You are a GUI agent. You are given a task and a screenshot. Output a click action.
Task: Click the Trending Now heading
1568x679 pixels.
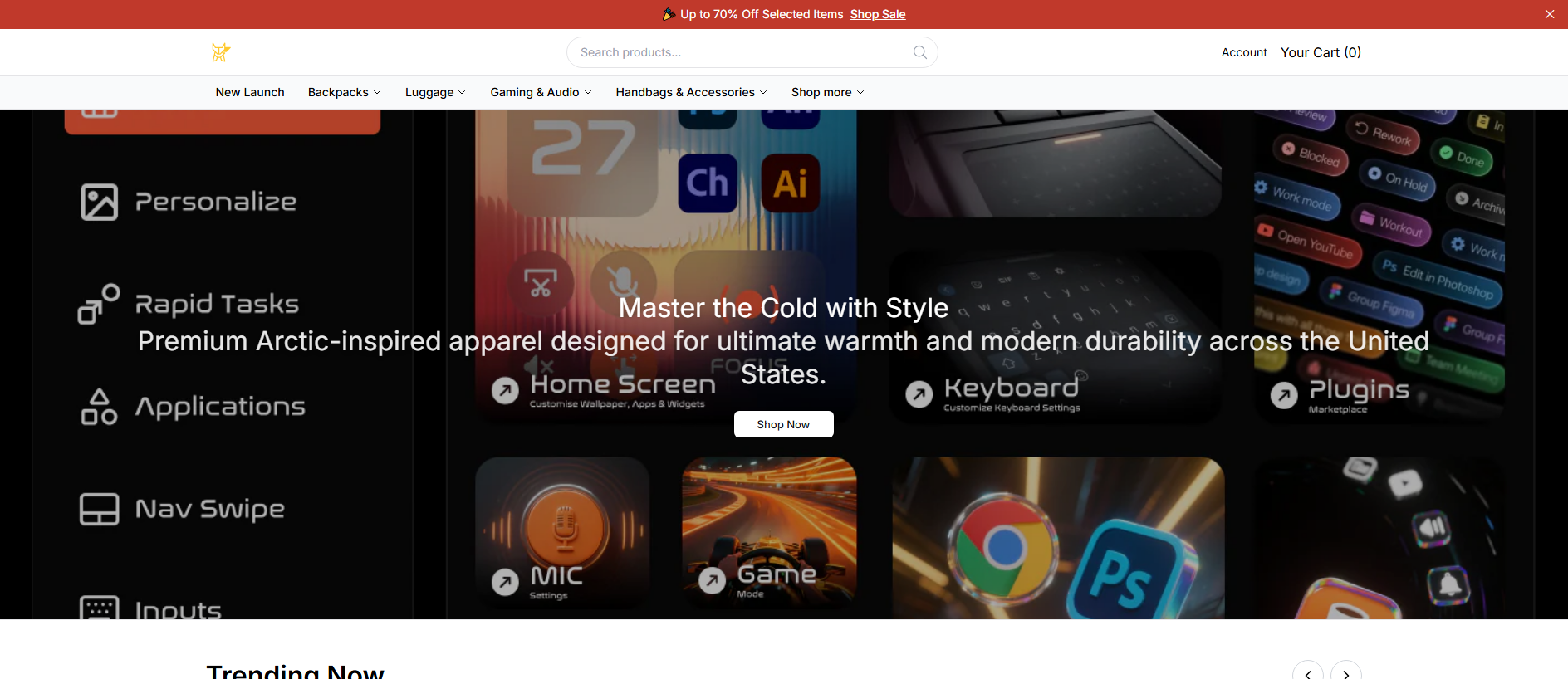click(295, 671)
